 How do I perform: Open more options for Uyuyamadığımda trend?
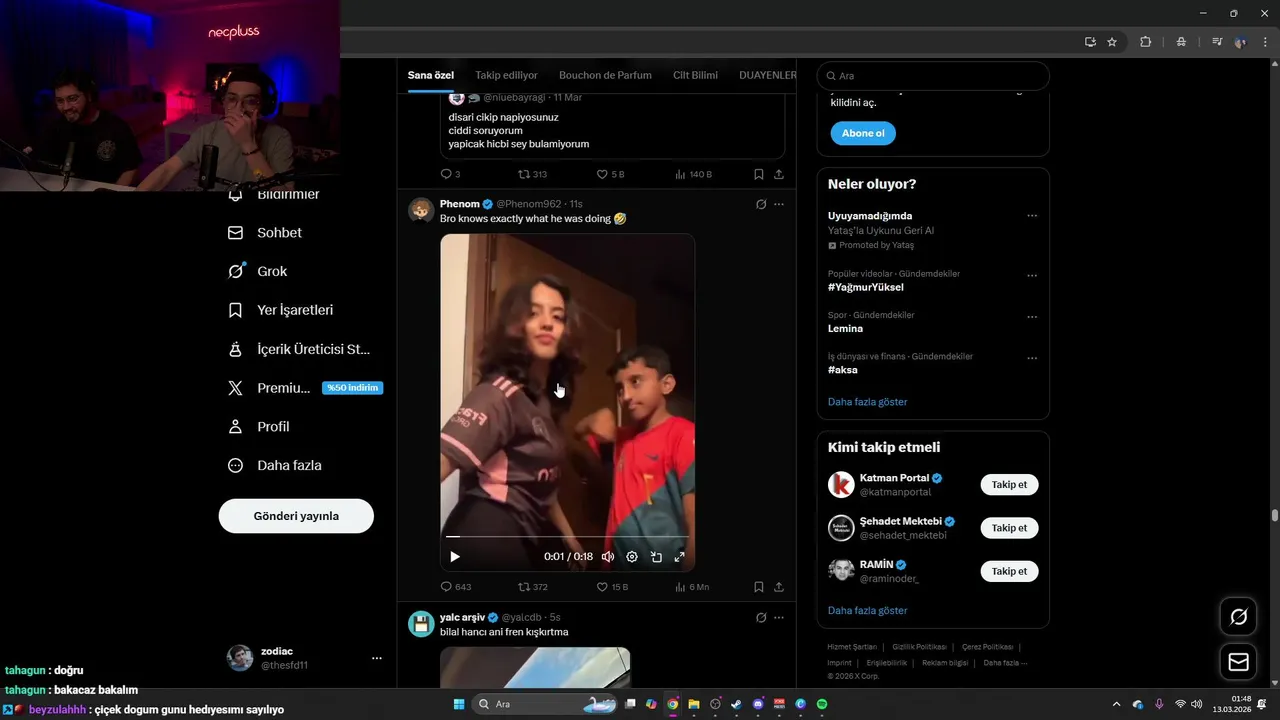1032,216
